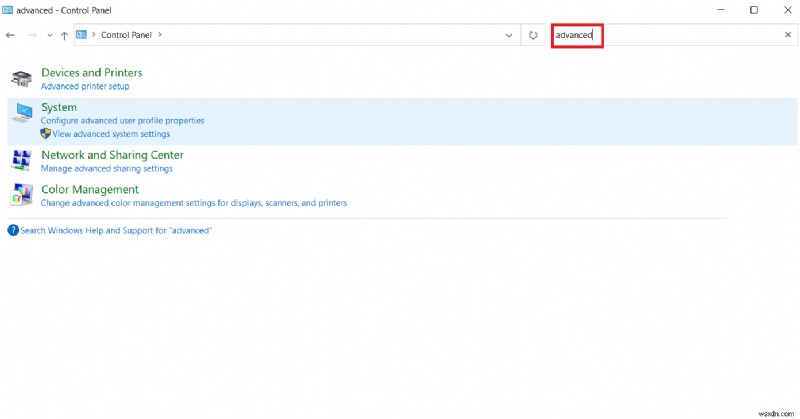Search Windows Help and Support for "advanced"
This screenshot has height=419, width=800.
click(116, 231)
